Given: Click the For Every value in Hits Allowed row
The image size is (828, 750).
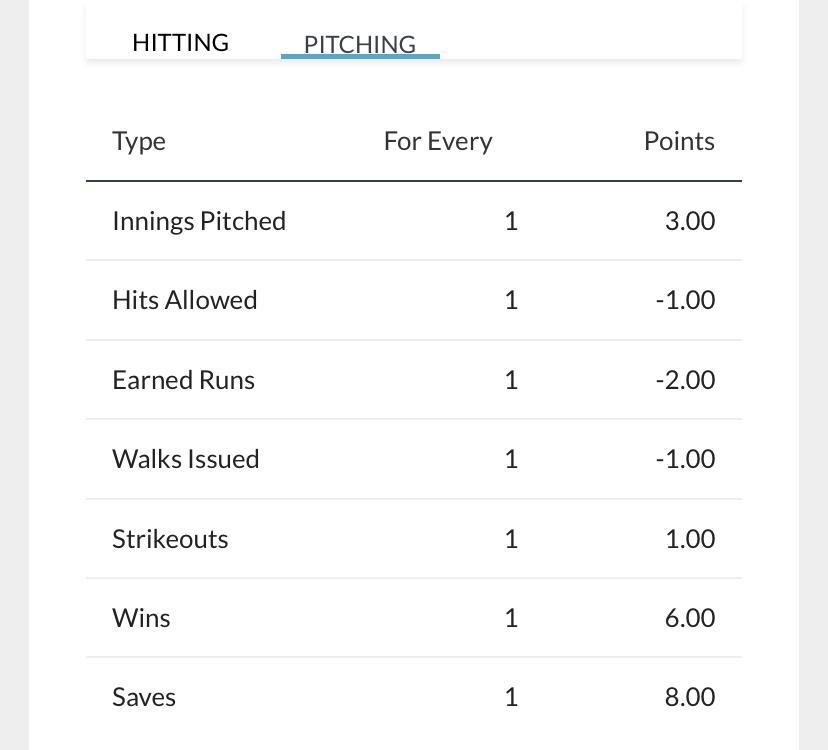Looking at the screenshot, I should [511, 300].
